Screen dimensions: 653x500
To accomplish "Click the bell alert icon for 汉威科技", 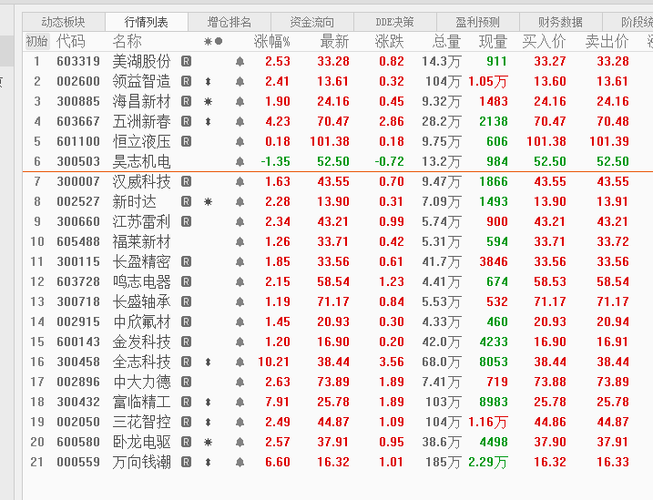I will [x=240, y=182].
